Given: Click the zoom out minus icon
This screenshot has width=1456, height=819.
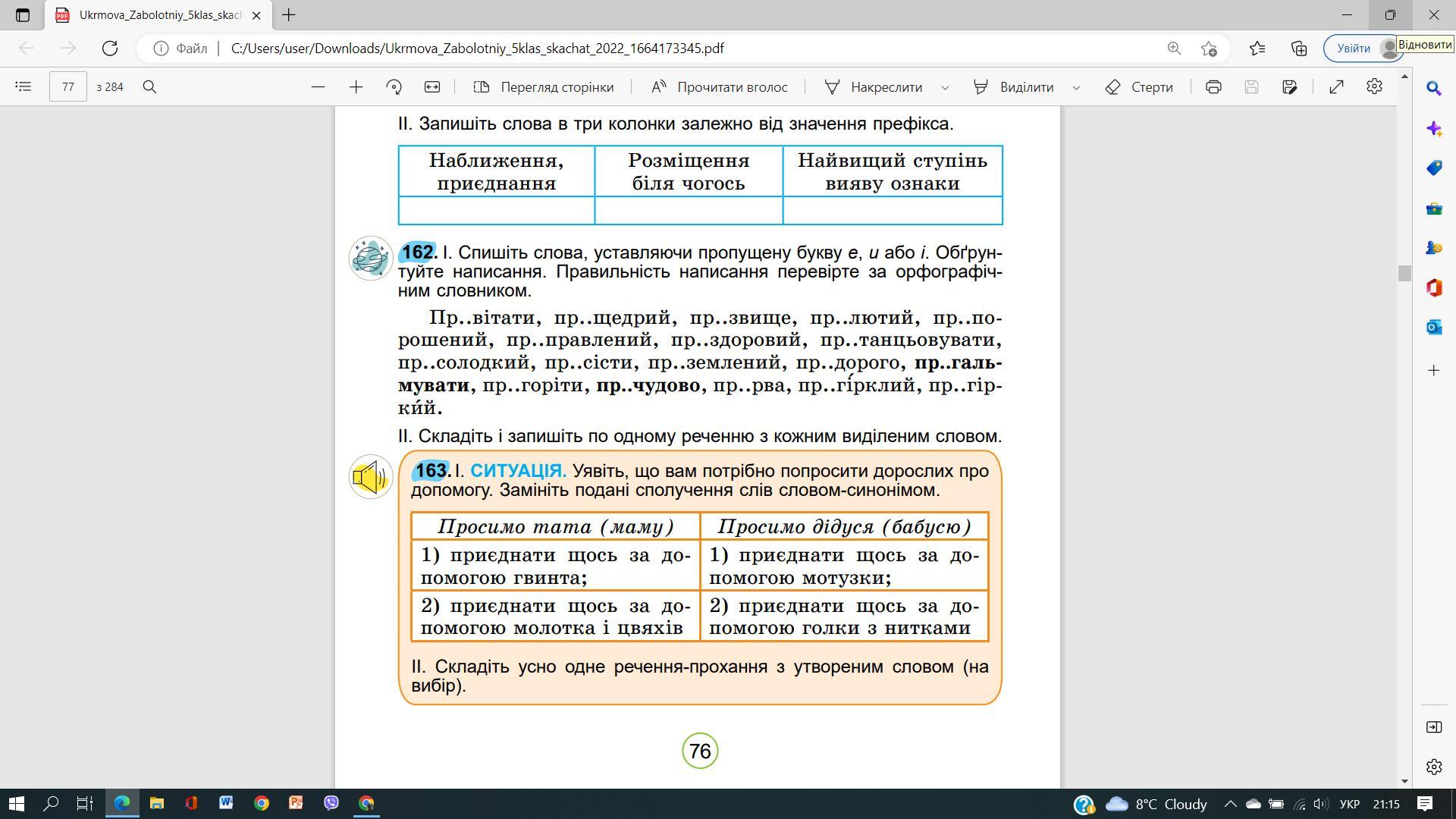Looking at the screenshot, I should pyautogui.click(x=318, y=87).
